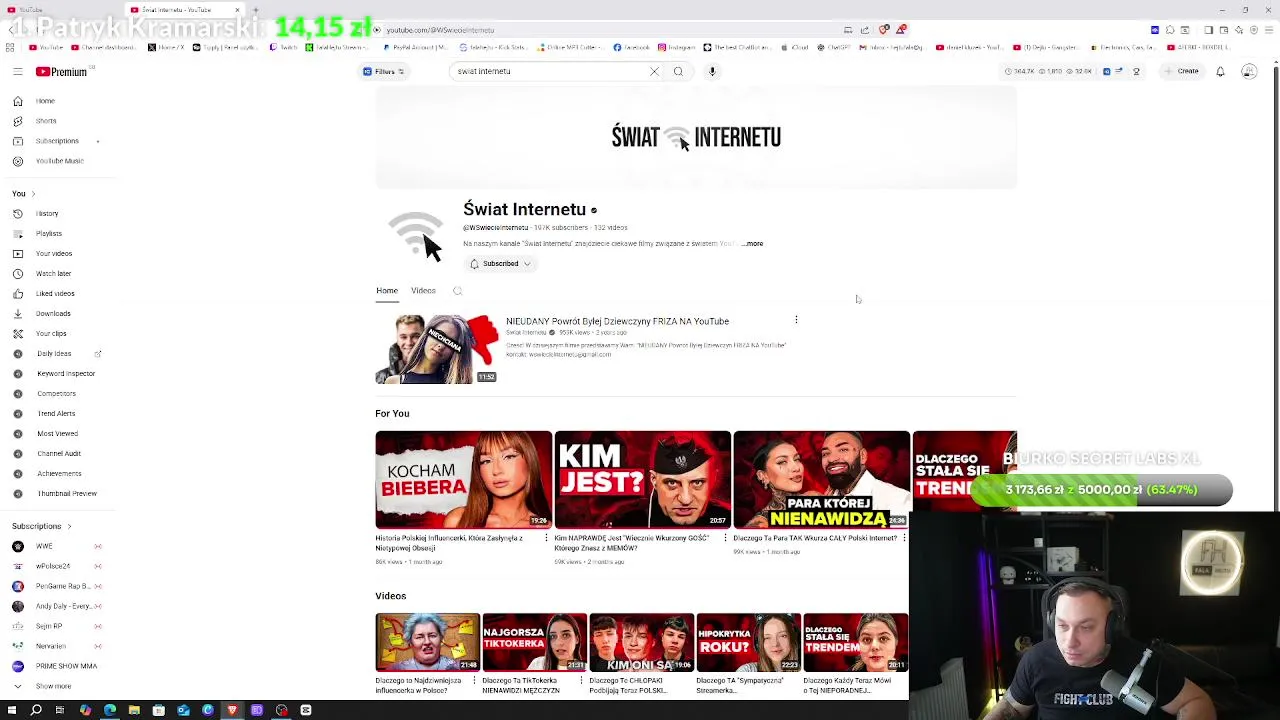Open Andy Daly subscription channel
The image size is (1280, 720).
62,606
